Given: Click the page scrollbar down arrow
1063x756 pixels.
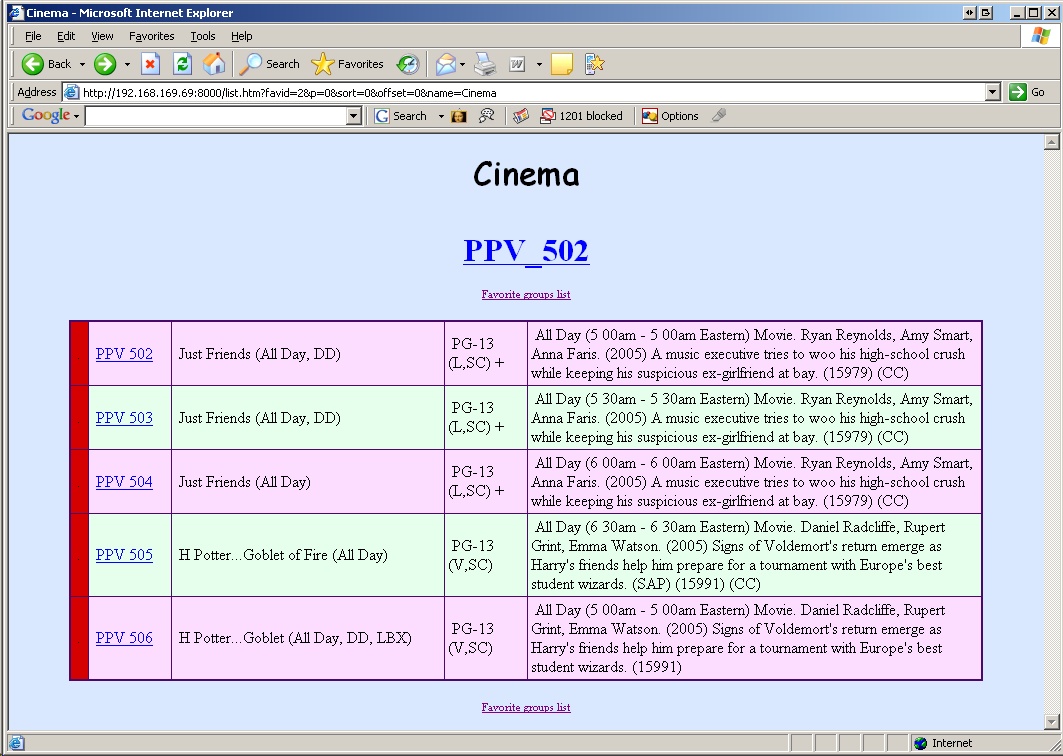Looking at the screenshot, I should click(1051, 722).
